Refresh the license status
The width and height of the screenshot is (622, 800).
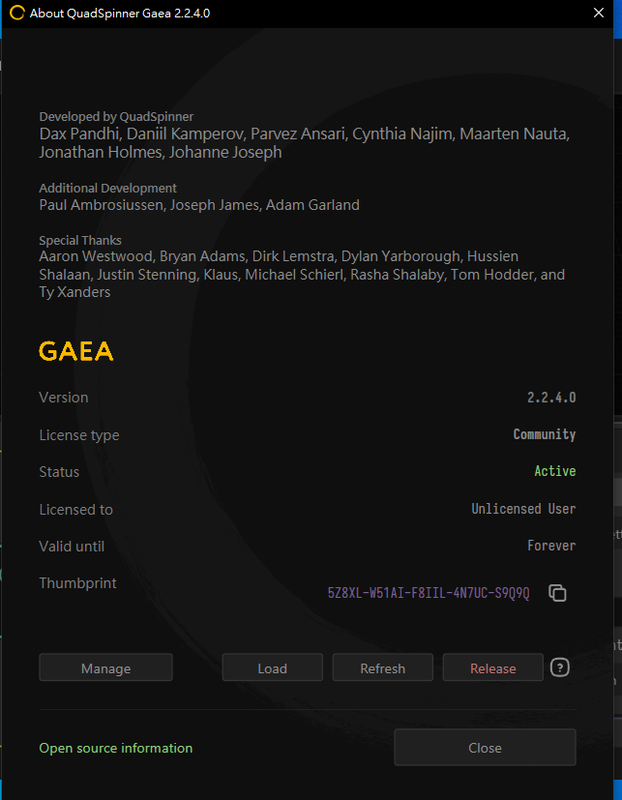[x=383, y=667]
